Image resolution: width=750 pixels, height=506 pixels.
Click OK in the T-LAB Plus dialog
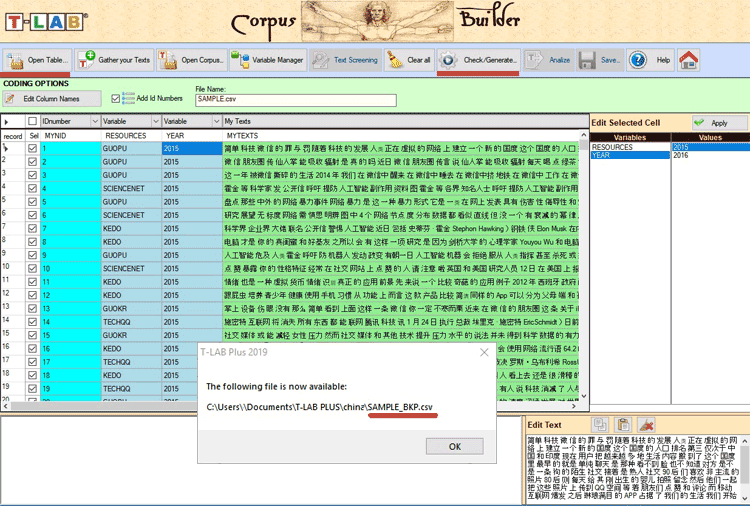coord(454,446)
